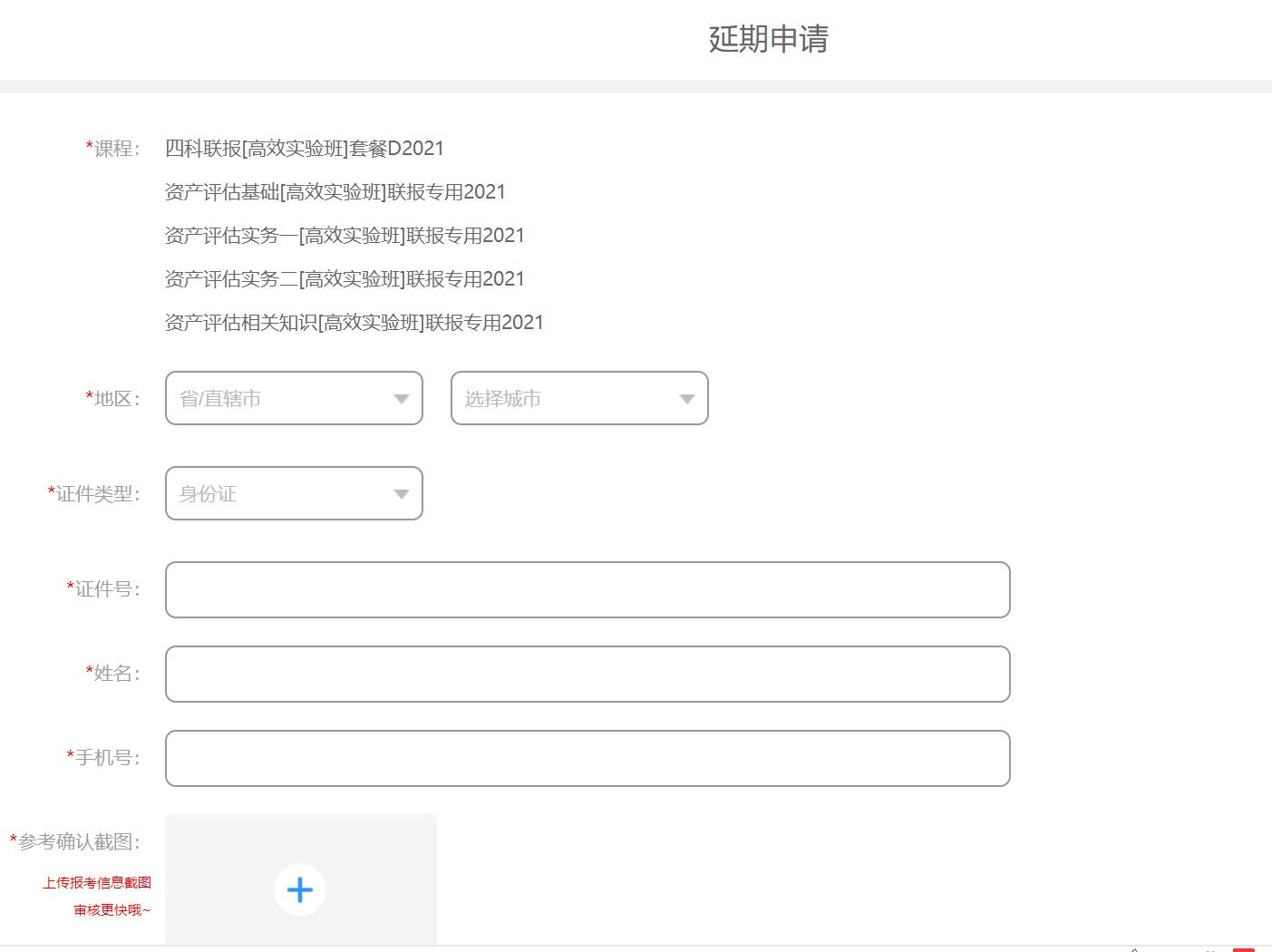Click the blue plus upload icon
This screenshot has height=952, width=1272.
pos(300,889)
